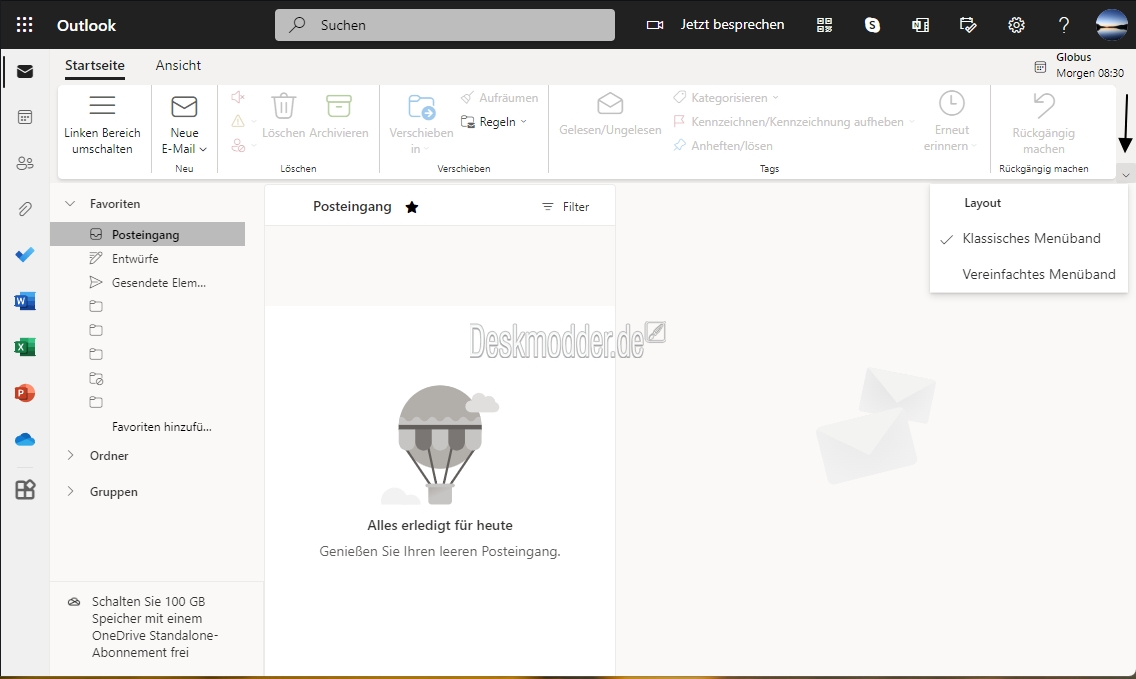
Task: Switch to the Ansicht tab
Action: point(178,65)
